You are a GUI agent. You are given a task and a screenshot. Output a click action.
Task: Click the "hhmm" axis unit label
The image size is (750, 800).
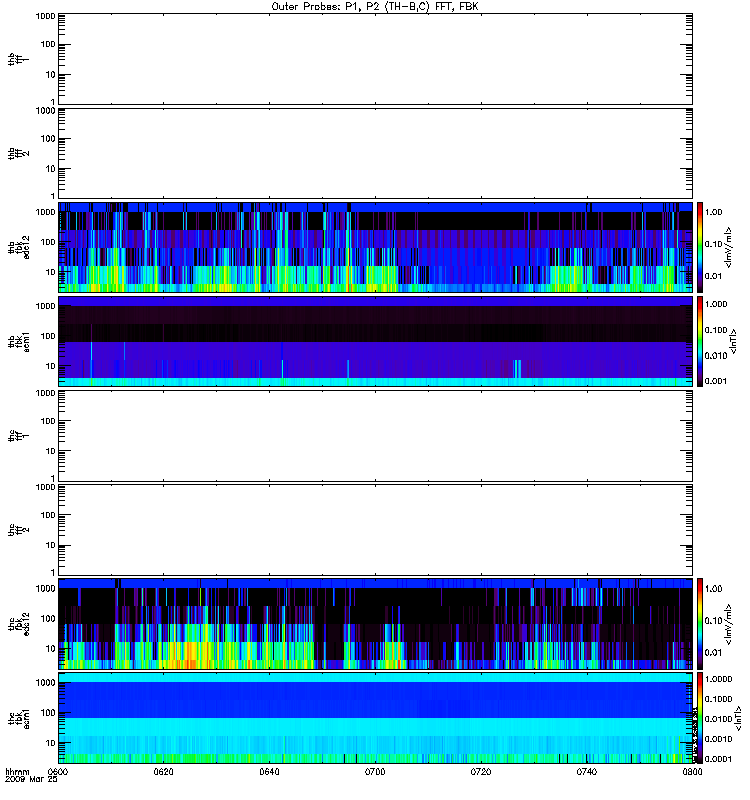coord(17,771)
